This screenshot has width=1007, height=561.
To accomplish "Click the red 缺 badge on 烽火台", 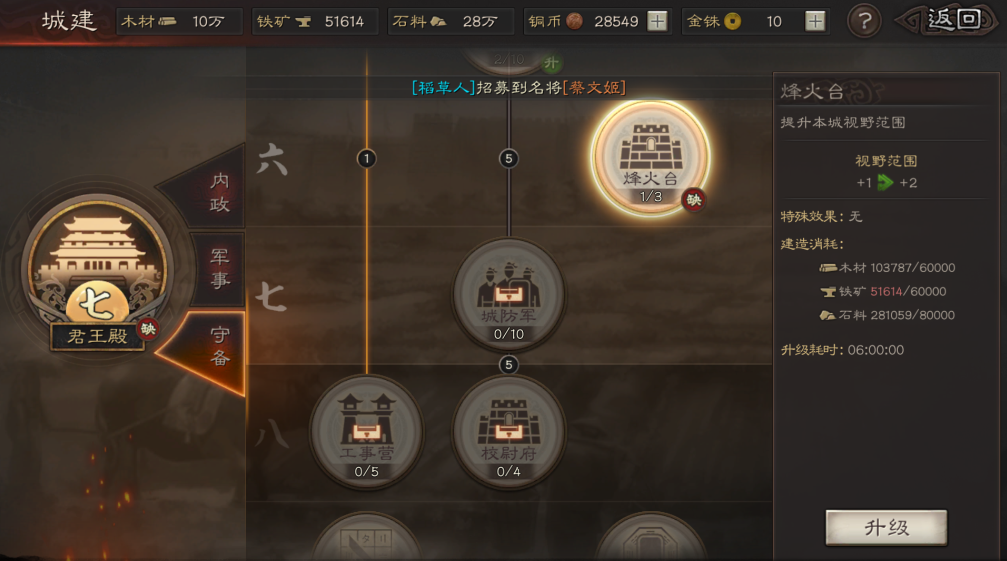I will (694, 200).
